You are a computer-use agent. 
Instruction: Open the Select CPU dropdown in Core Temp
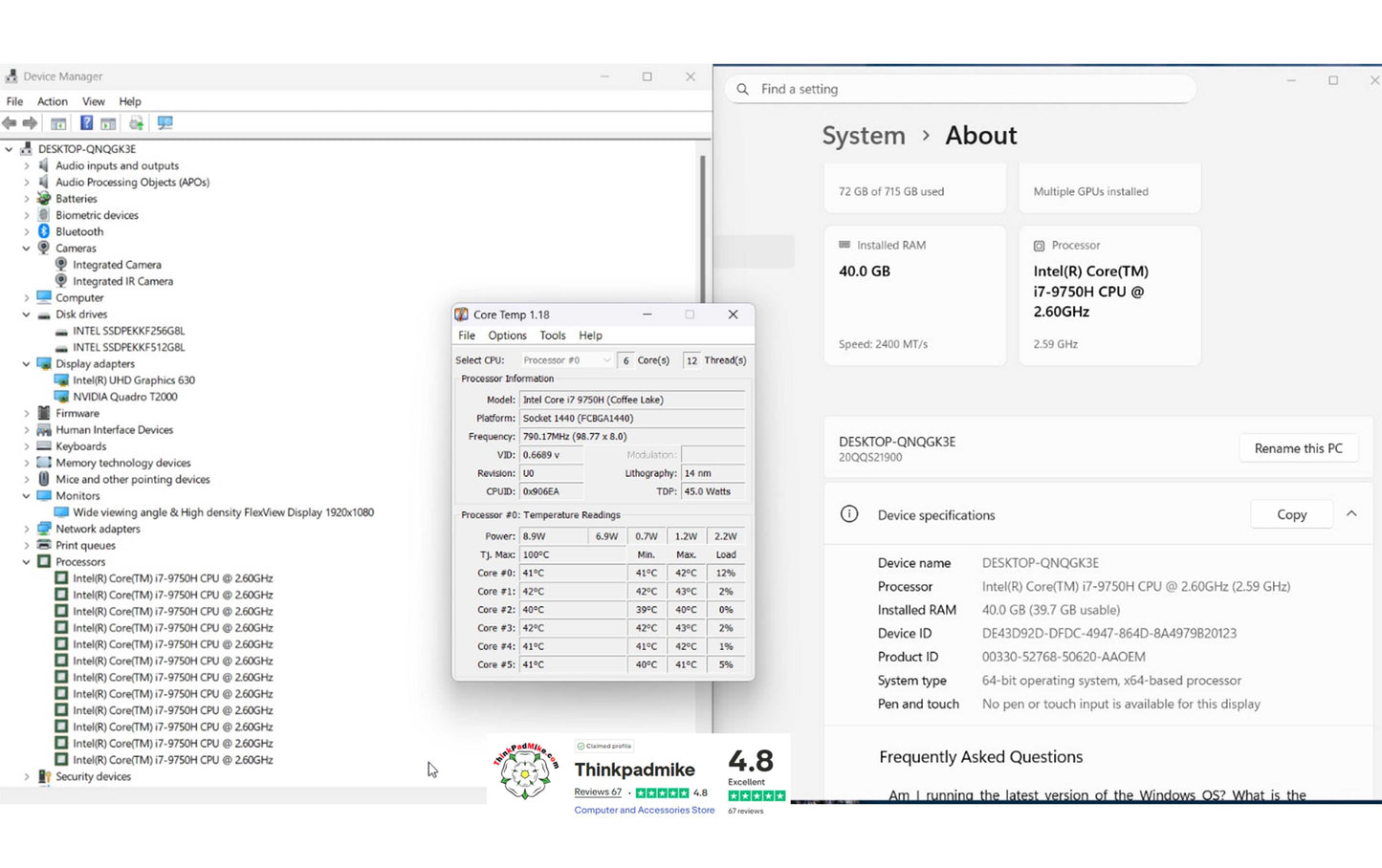(x=566, y=360)
